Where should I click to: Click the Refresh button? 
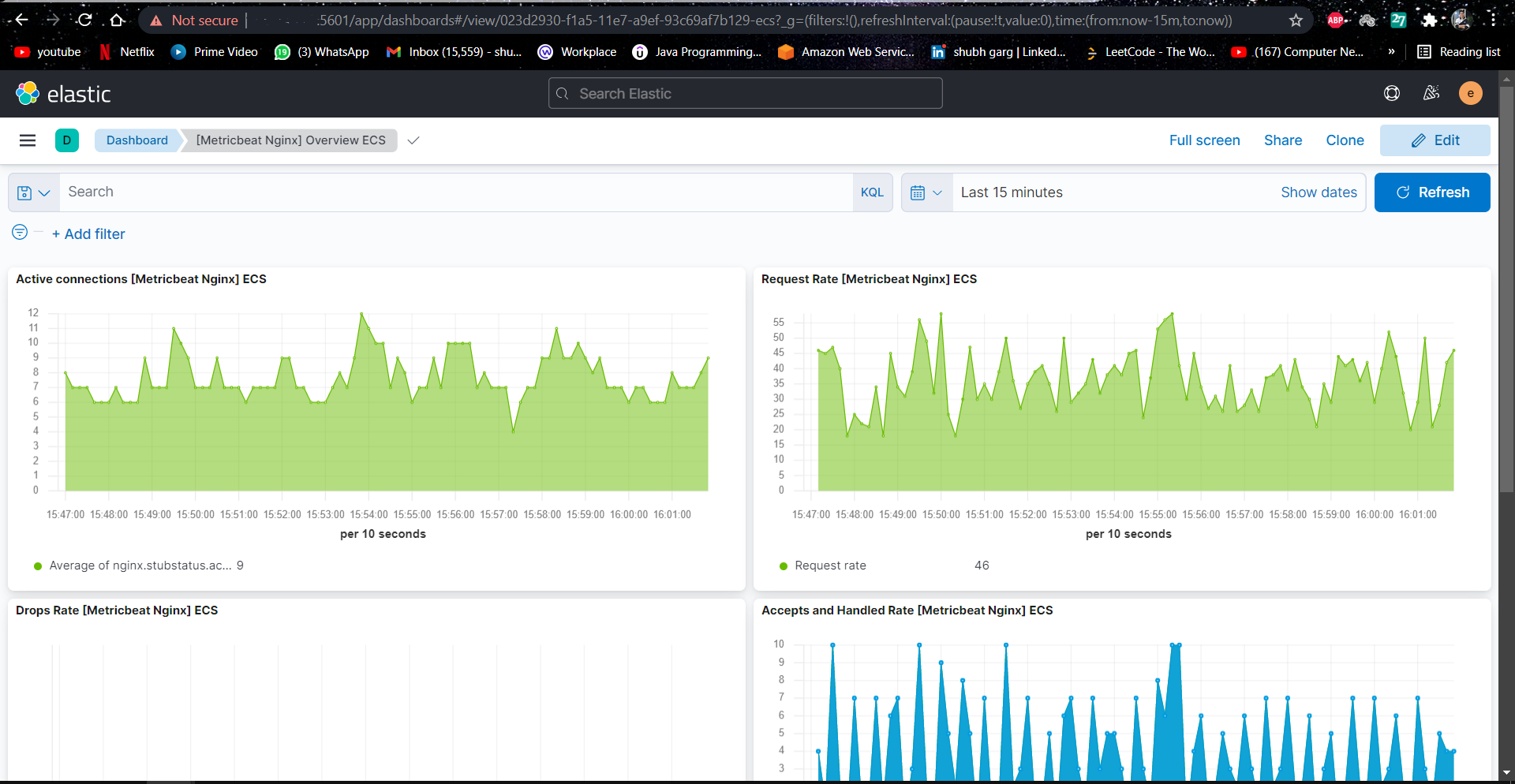click(x=1432, y=192)
